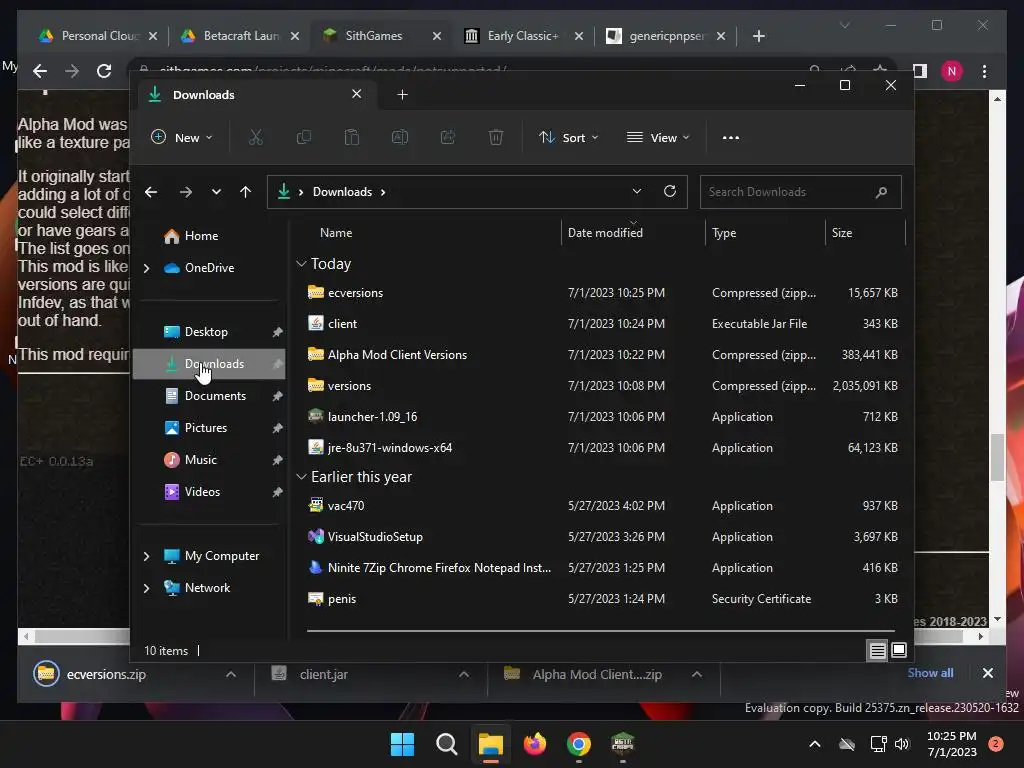This screenshot has height=768, width=1024.
Task: Add a new File Explorer tab
Action: coord(402,95)
